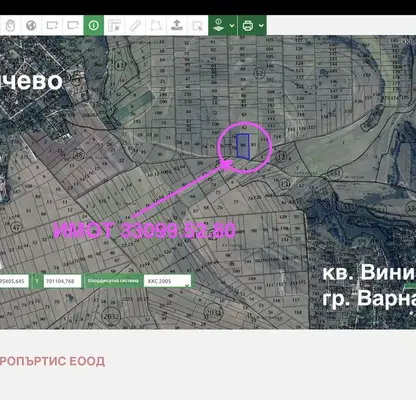
Task: Click the X coordinate field ending 405,645
Action: [x=14, y=281]
